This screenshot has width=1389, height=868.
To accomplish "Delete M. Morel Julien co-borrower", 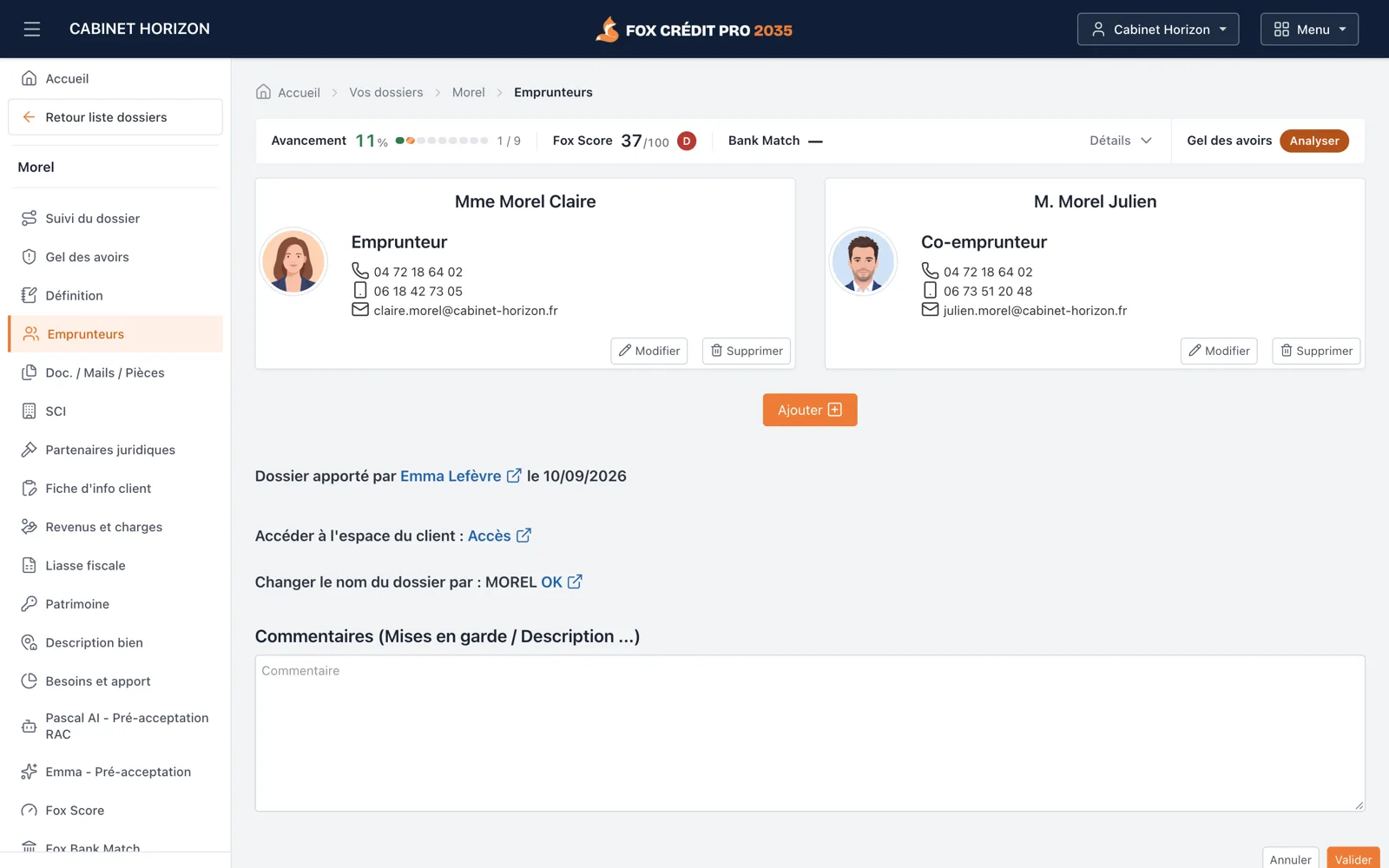I will [x=1316, y=351].
